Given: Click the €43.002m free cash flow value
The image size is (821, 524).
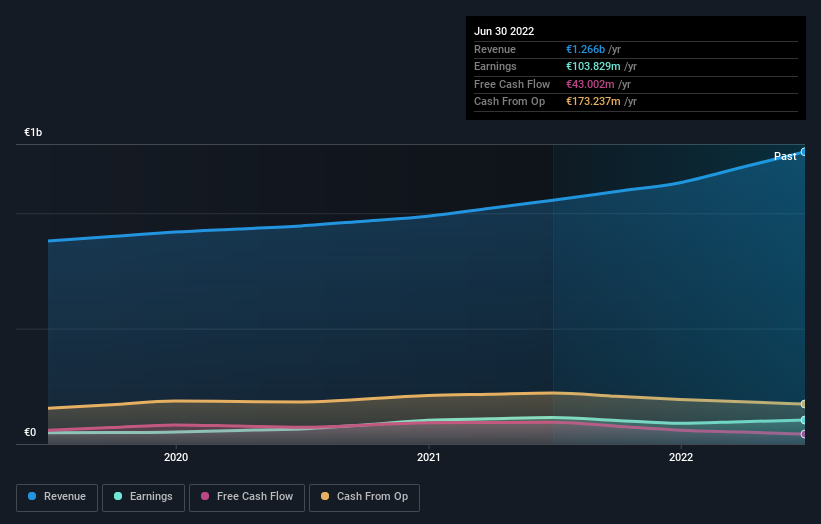Looking at the screenshot, I should click(x=590, y=84).
